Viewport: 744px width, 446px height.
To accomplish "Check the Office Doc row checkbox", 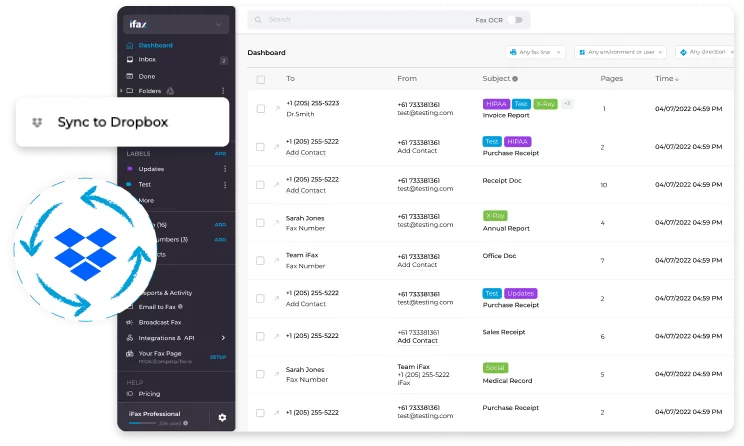I will pos(260,260).
